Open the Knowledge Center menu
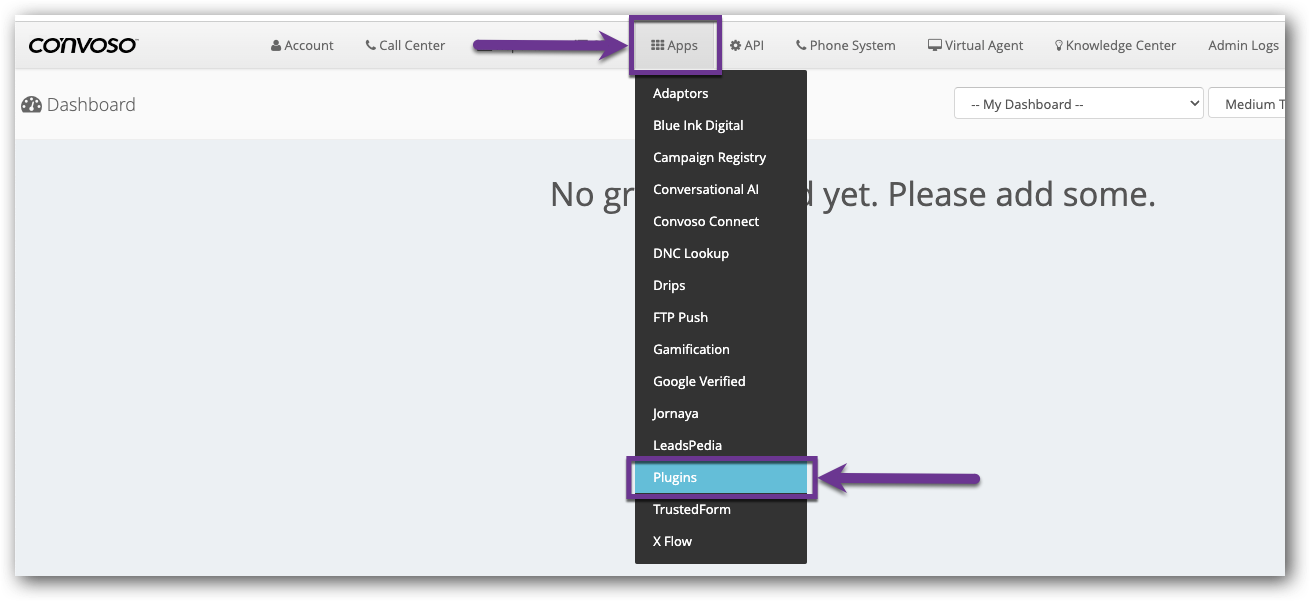 (x=1115, y=45)
